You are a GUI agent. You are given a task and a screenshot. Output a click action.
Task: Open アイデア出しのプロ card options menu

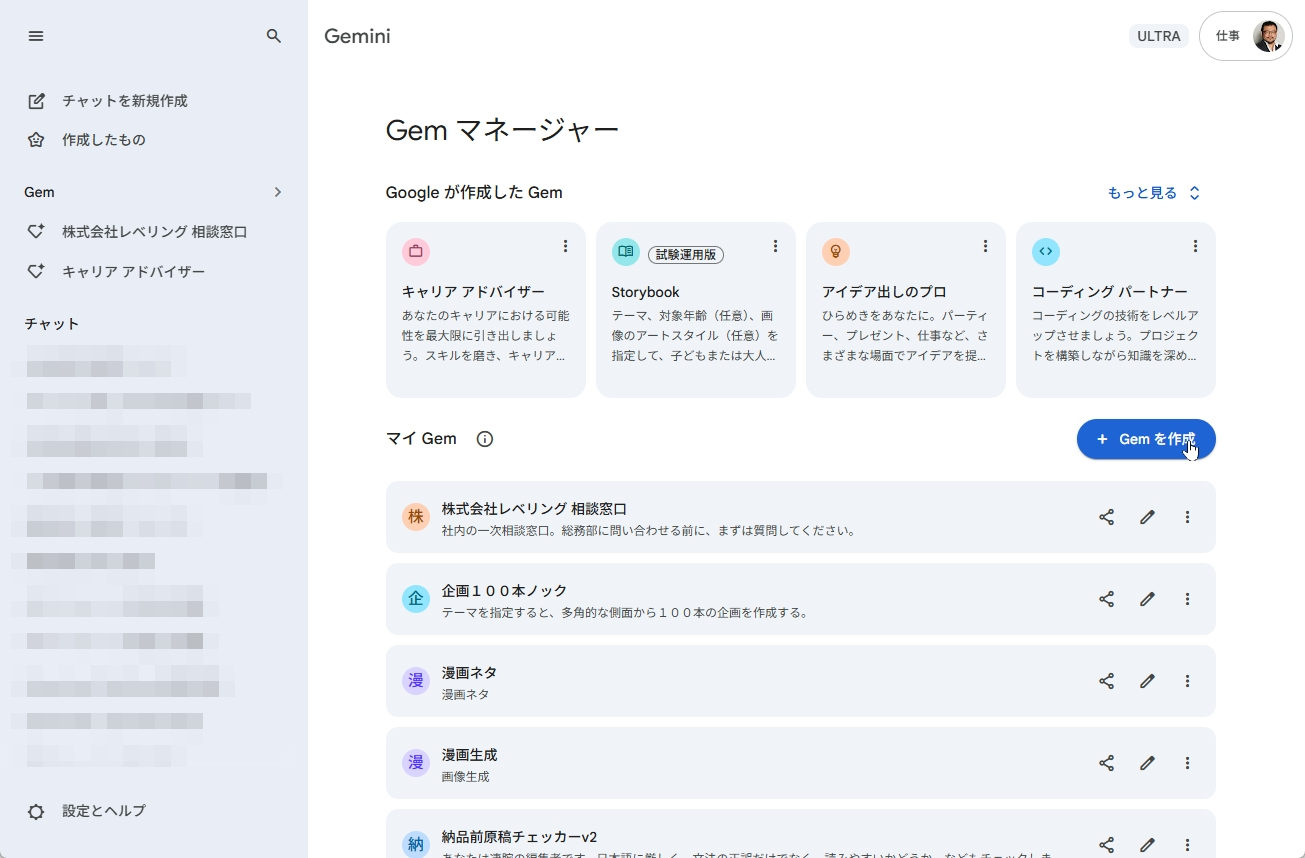point(985,246)
